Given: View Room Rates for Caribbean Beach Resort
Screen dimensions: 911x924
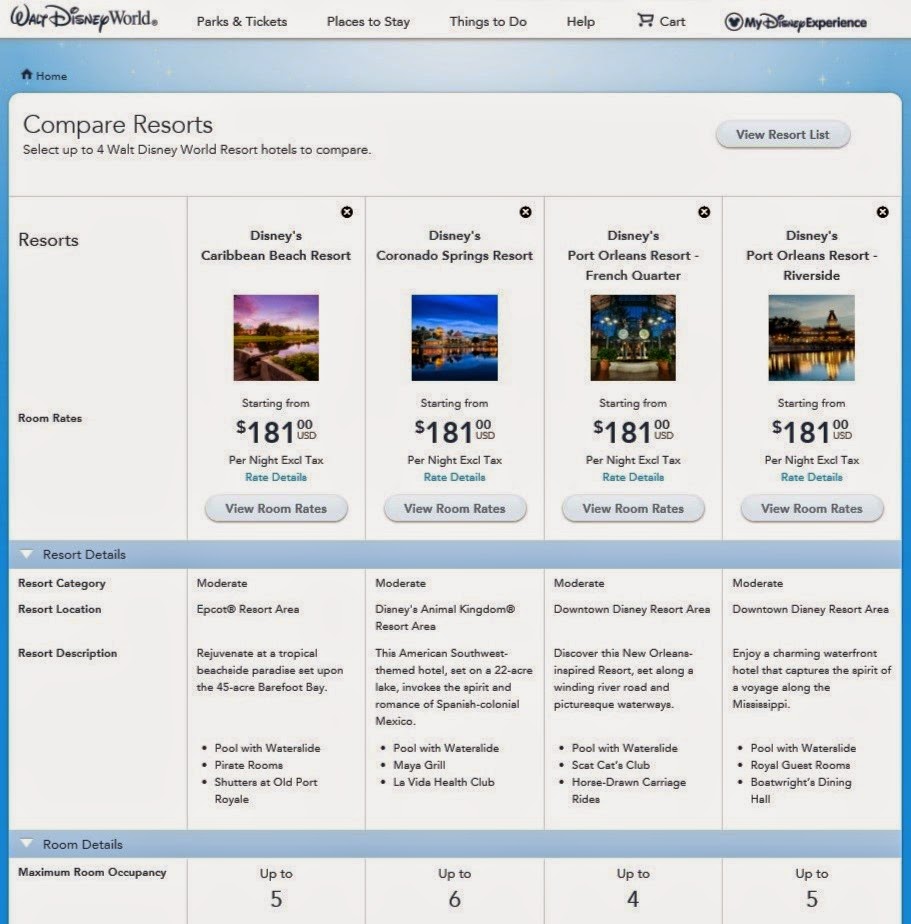Looking at the screenshot, I should click(276, 509).
